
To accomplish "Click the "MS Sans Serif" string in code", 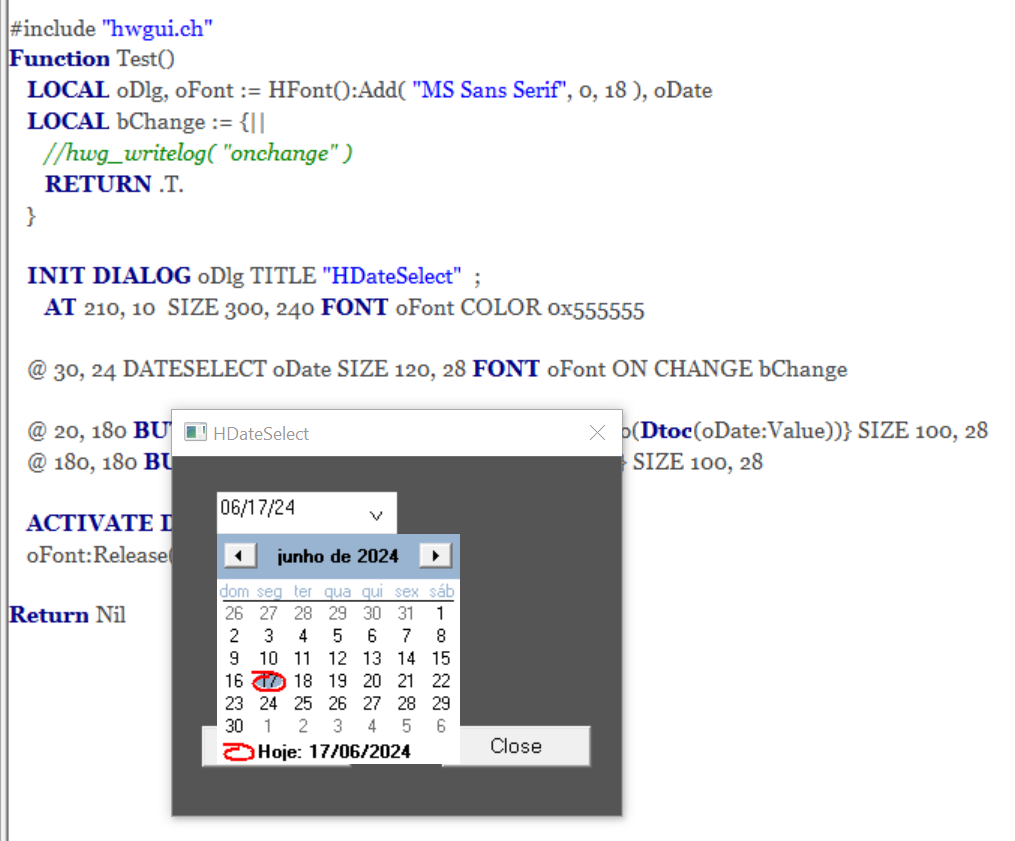I will (x=489, y=90).
